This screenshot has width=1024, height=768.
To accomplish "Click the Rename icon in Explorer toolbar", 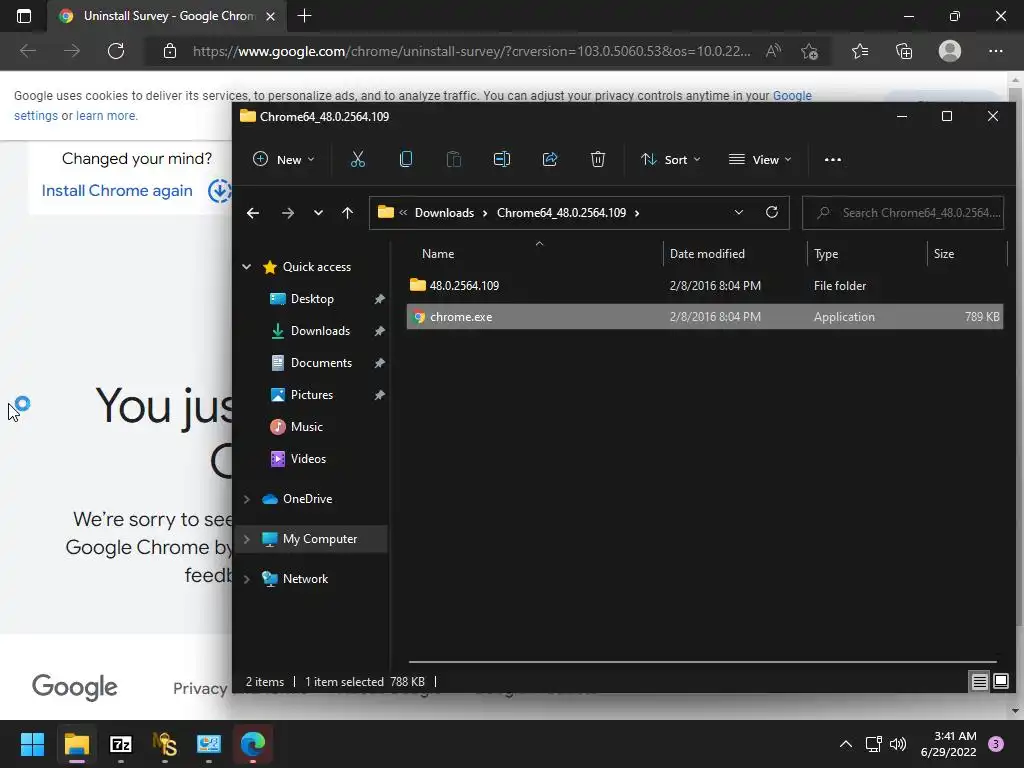I will coord(502,159).
